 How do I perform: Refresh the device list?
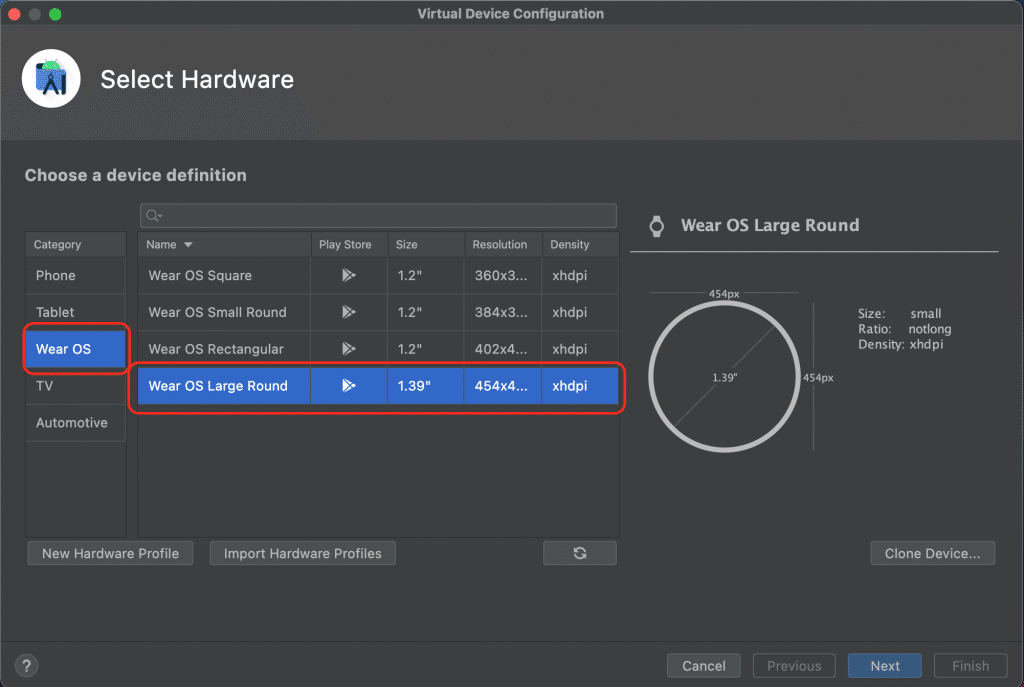[580, 553]
